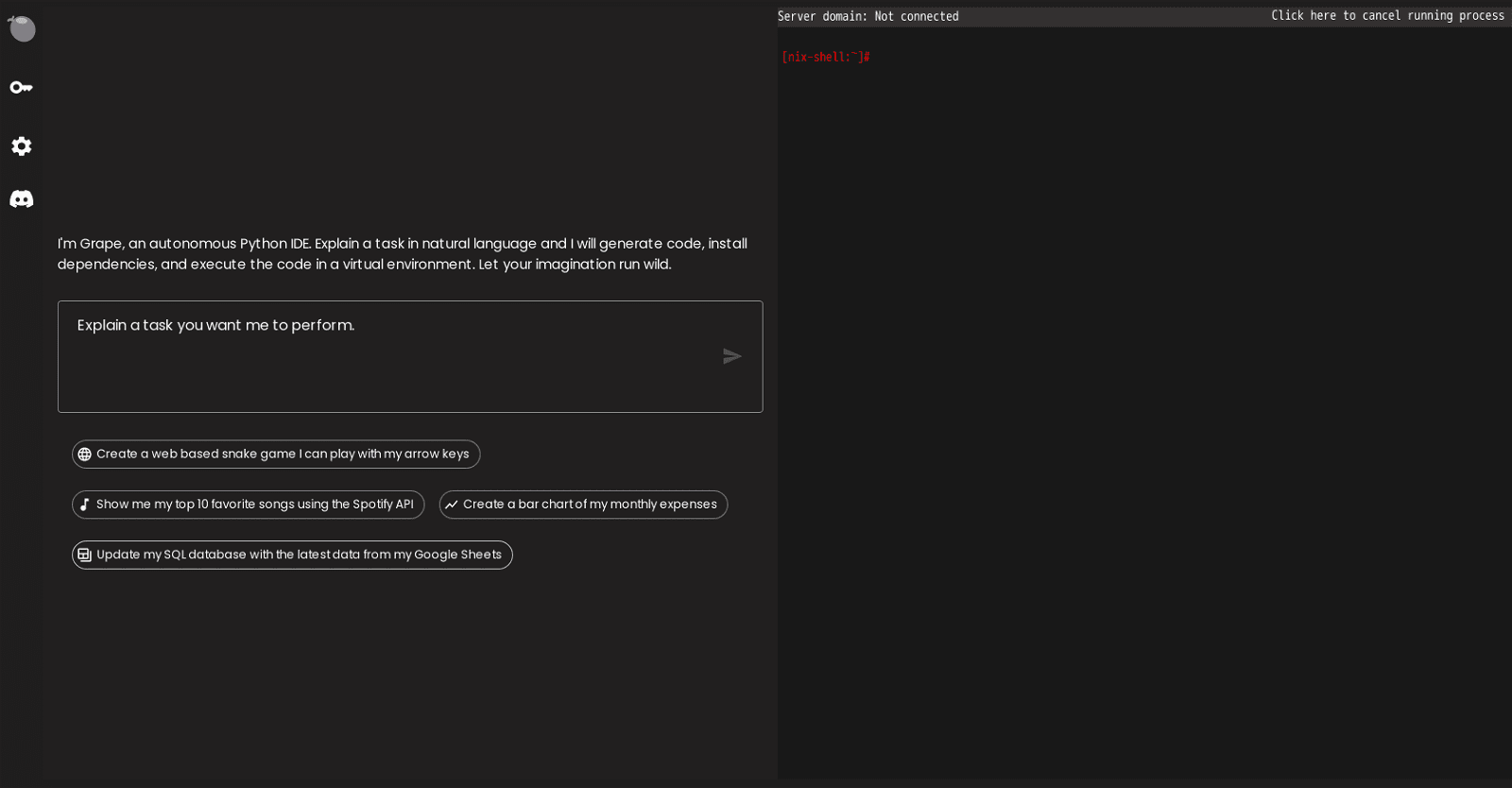Click the database icon on SQL chip
Screen dimensions: 1512x788
[85, 556]
